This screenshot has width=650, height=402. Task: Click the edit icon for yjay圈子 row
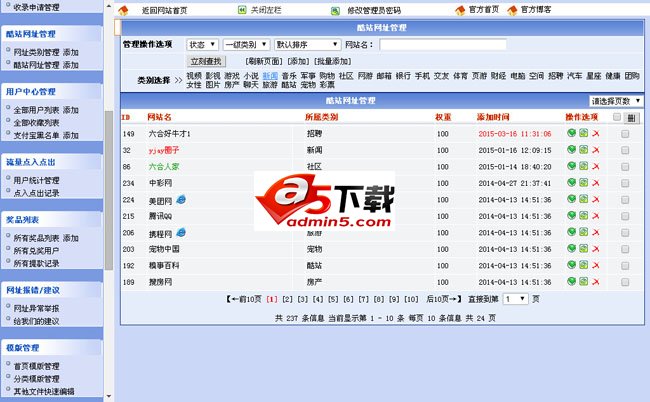pyautogui.click(x=584, y=150)
